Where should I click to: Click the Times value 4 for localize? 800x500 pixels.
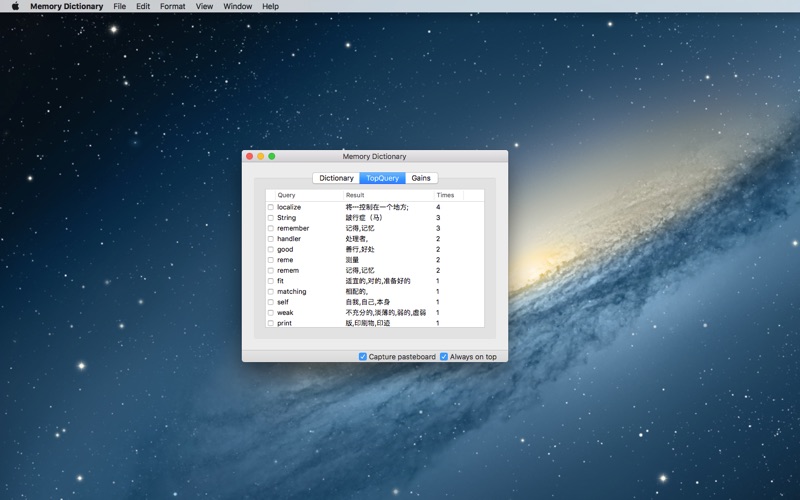(438, 207)
